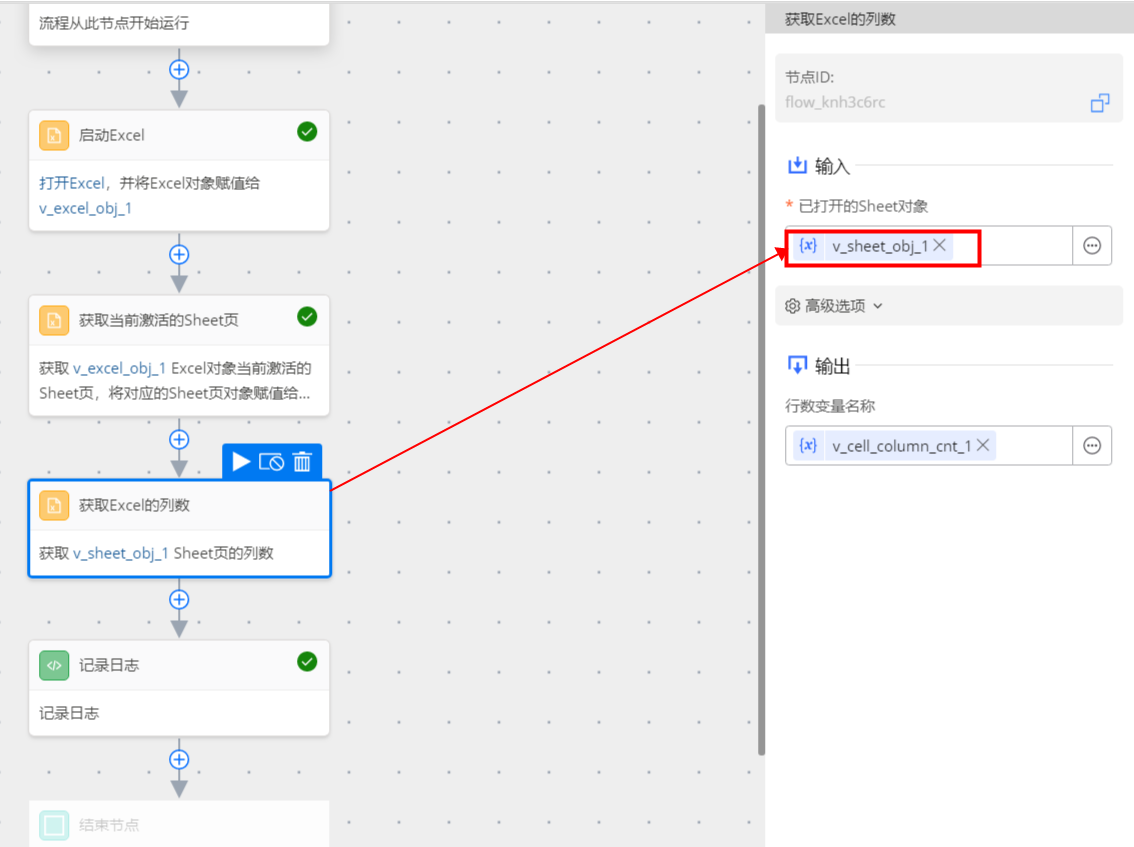The width and height of the screenshot is (1134, 847).
Task: Open variable picker for 行数变量名称 output
Action: point(1092,446)
